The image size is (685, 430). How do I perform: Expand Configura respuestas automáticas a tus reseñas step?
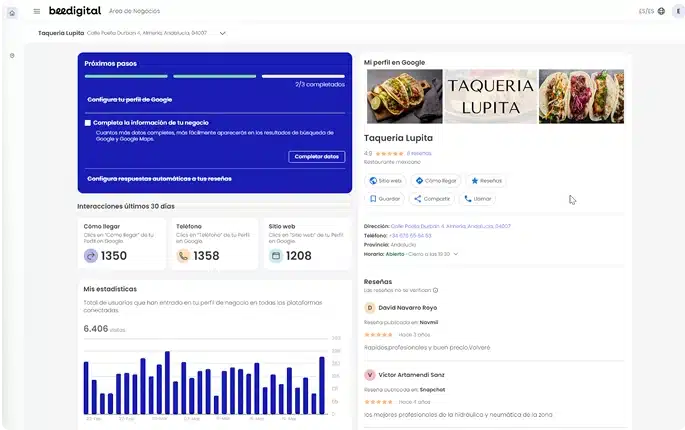(159, 179)
